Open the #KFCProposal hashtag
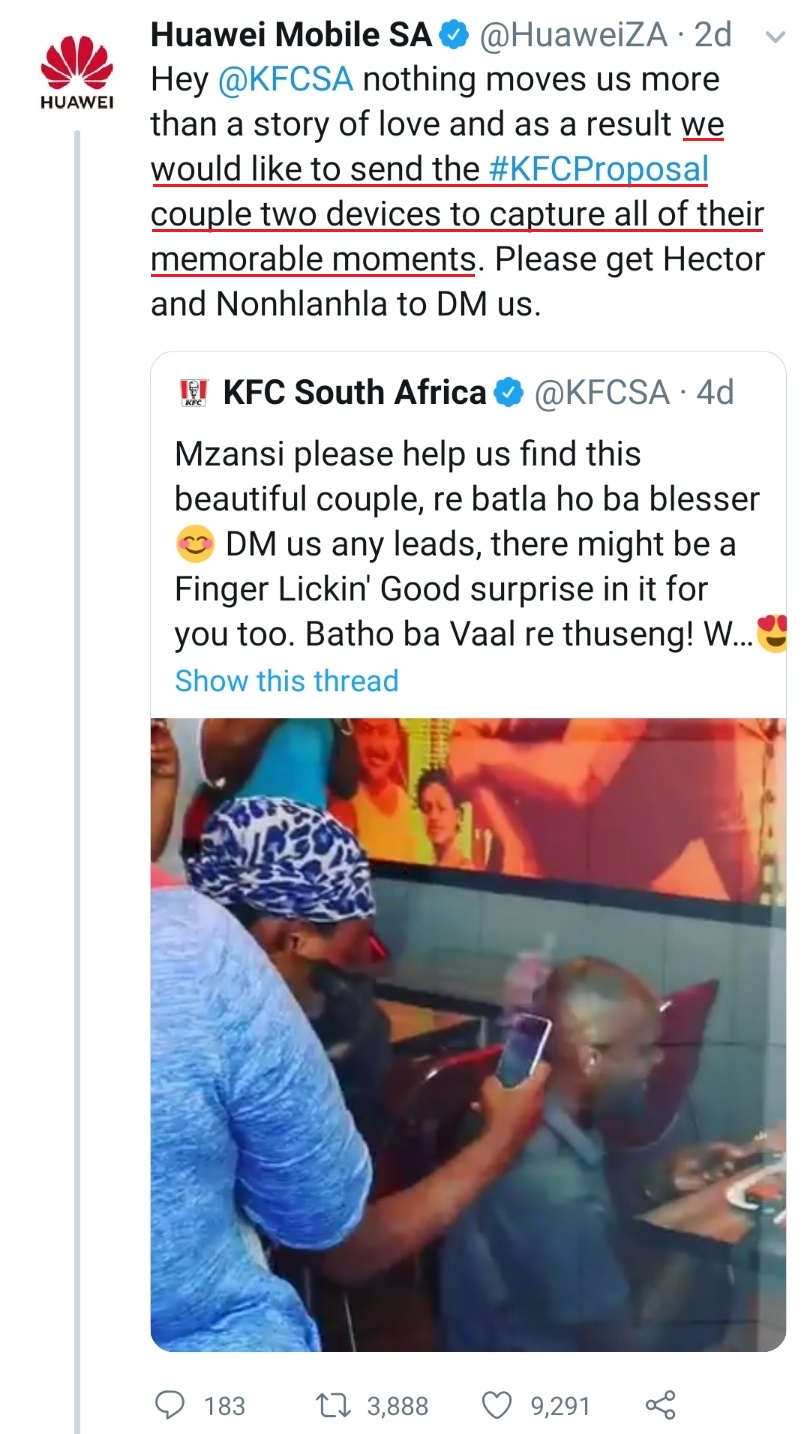This screenshot has width=810, height=1434. [x=598, y=169]
